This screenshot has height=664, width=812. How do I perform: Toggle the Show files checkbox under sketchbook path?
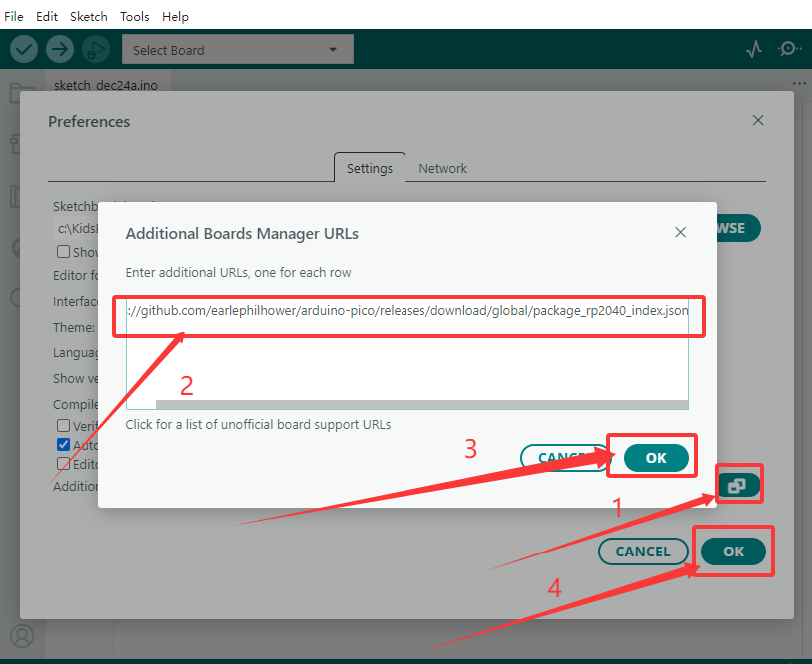tap(63, 252)
